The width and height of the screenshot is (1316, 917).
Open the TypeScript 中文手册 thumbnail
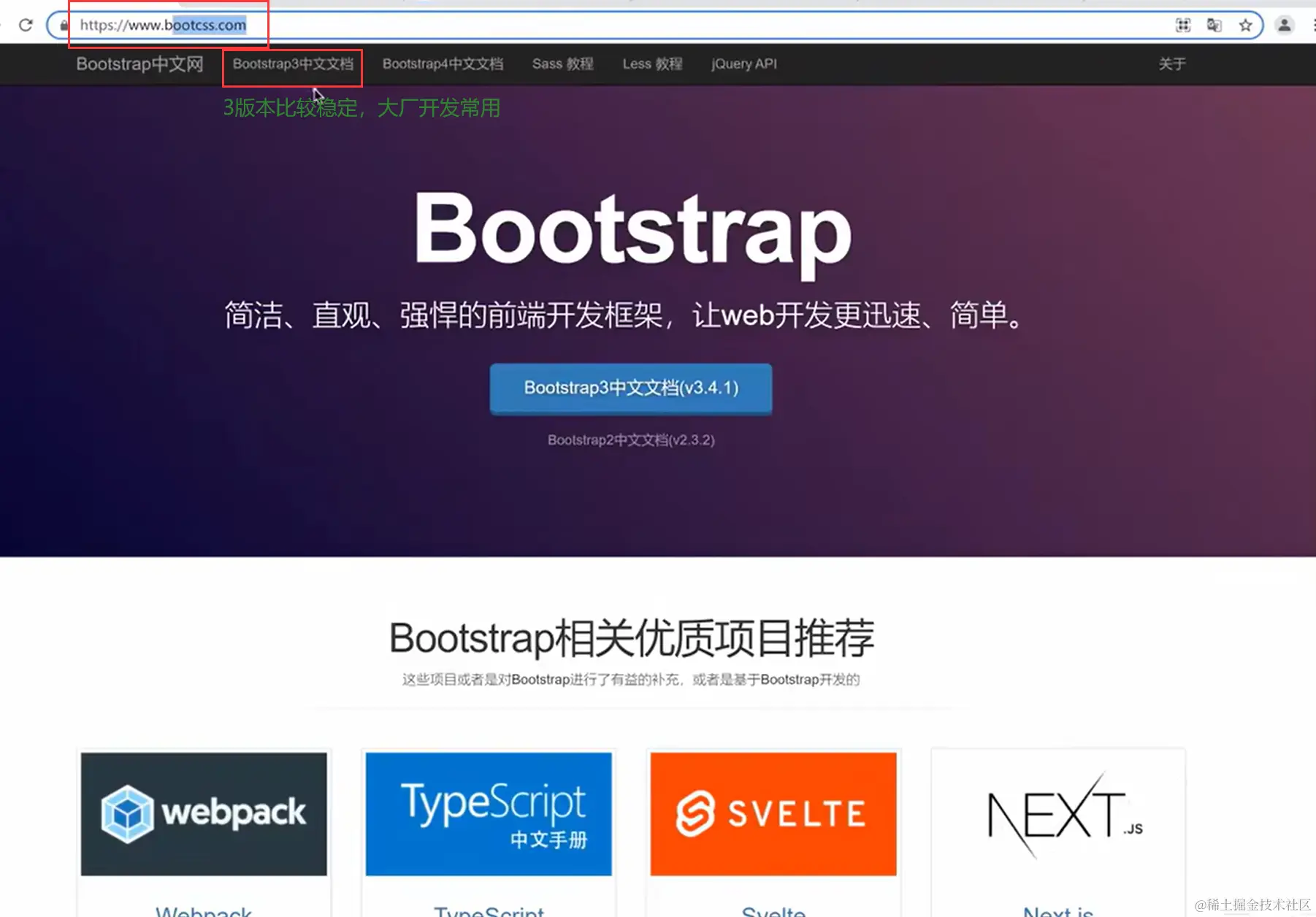click(x=489, y=814)
